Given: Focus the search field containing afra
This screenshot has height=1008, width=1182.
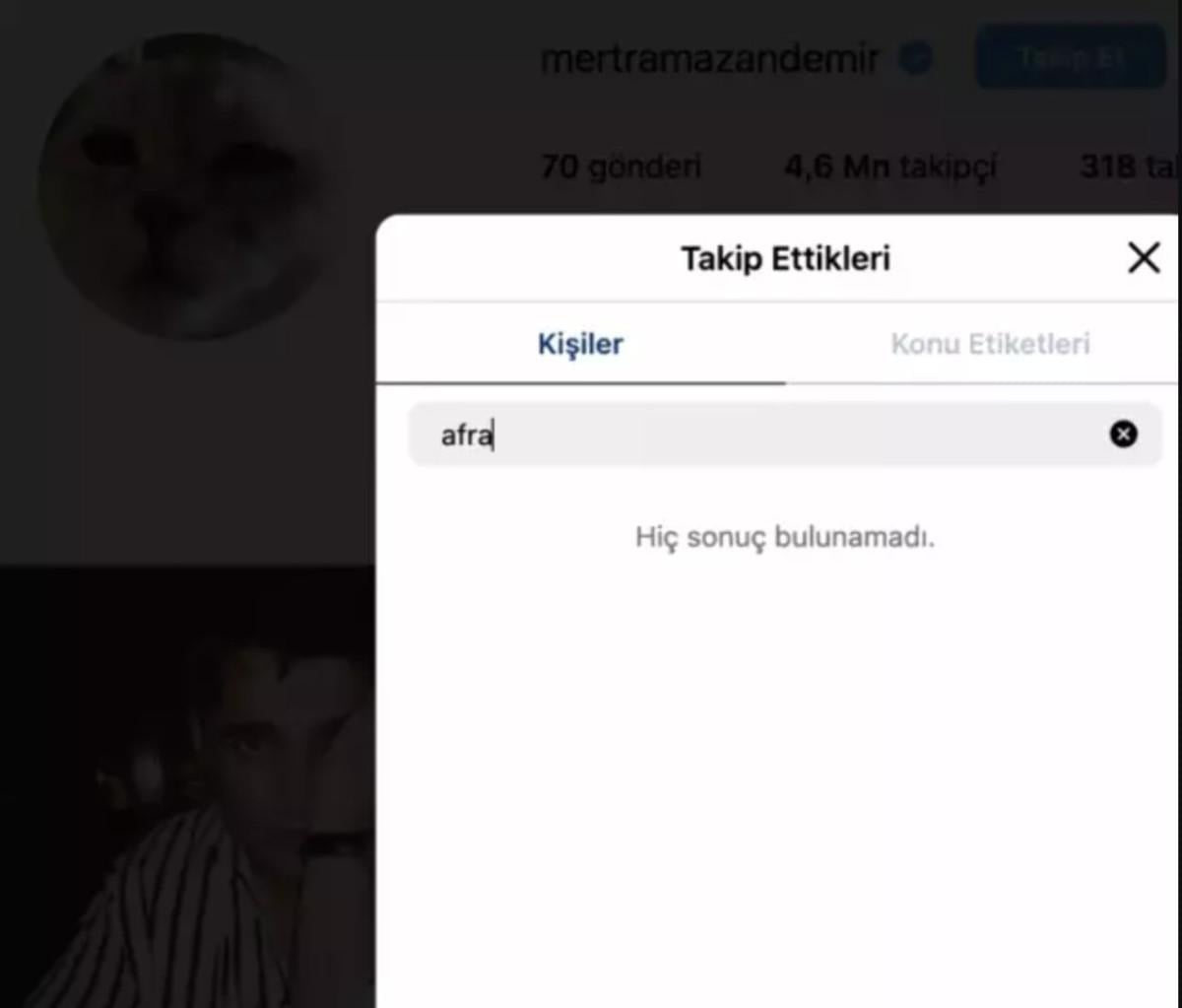Looking at the screenshot, I should pos(785,434).
